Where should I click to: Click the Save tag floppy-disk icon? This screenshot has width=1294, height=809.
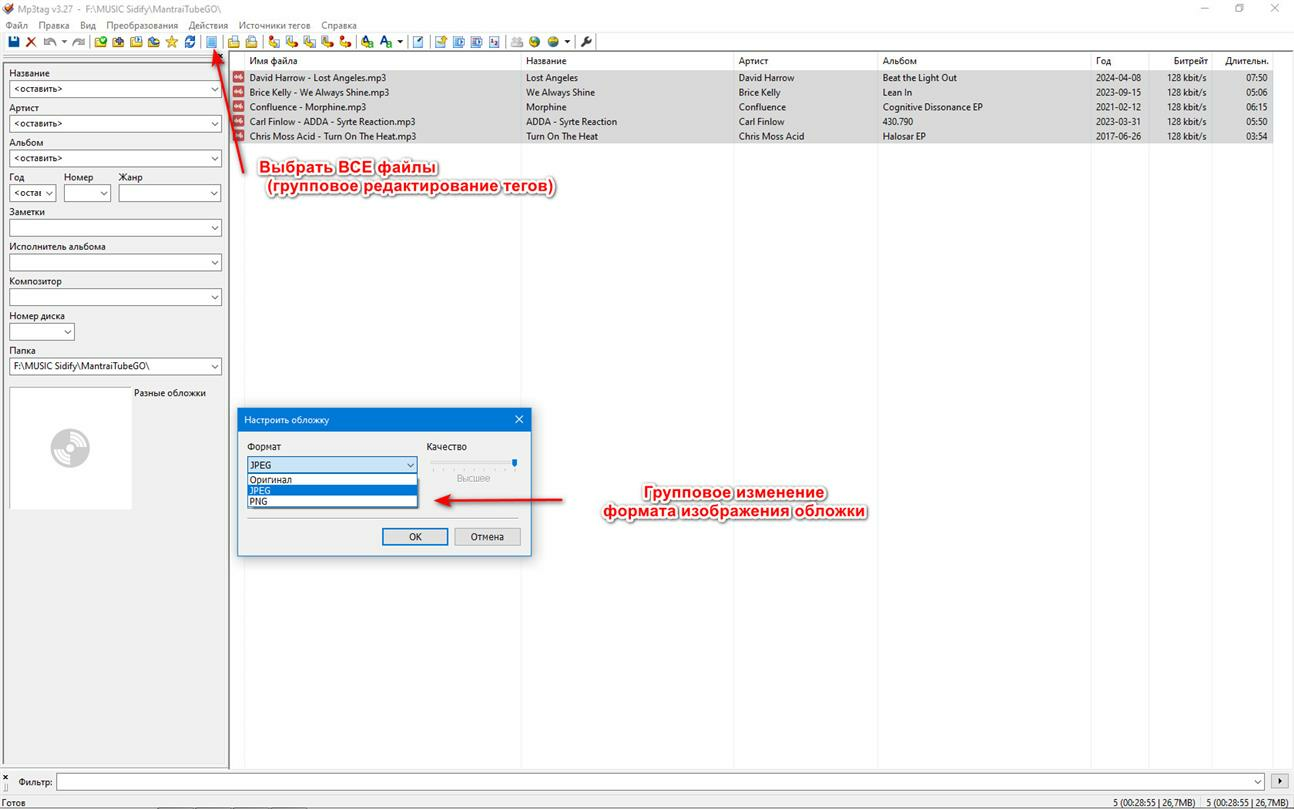point(14,42)
